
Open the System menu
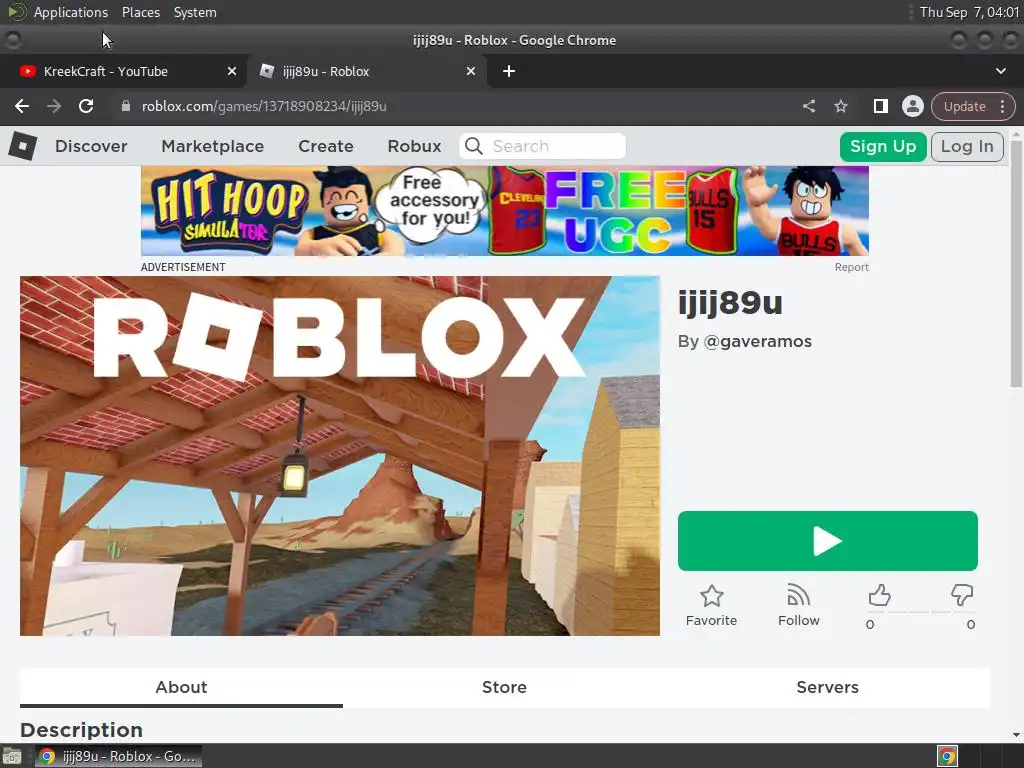point(195,12)
